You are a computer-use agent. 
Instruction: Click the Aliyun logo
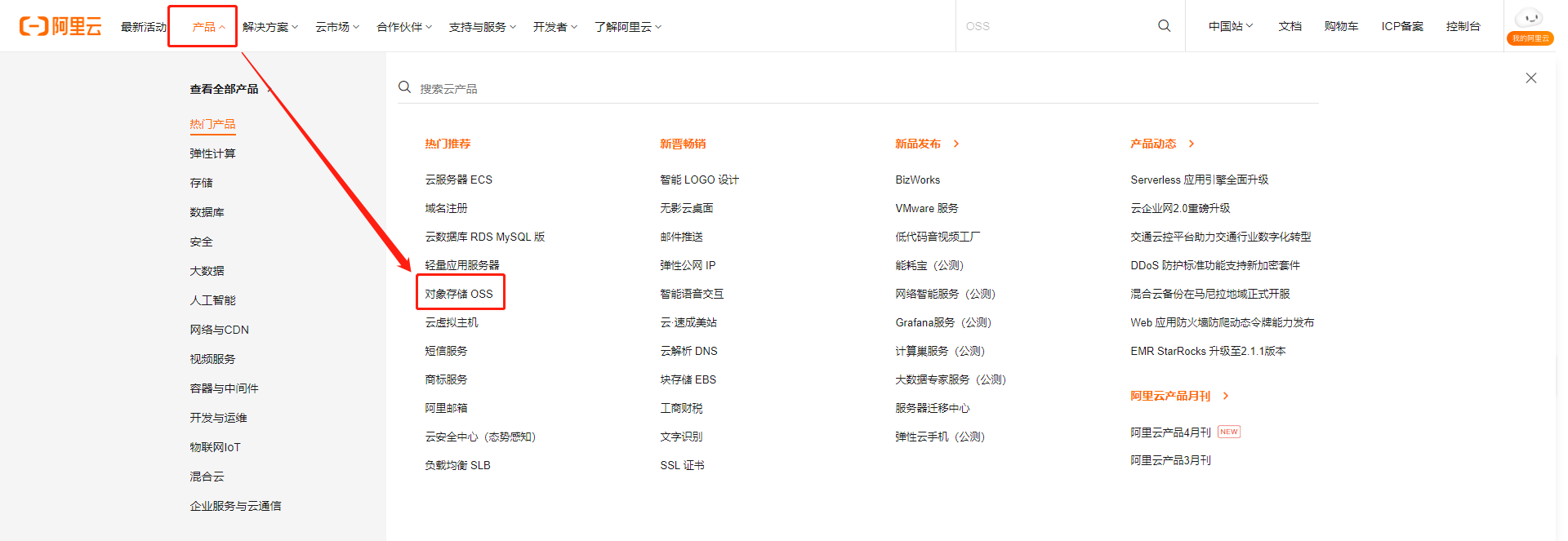click(60, 26)
